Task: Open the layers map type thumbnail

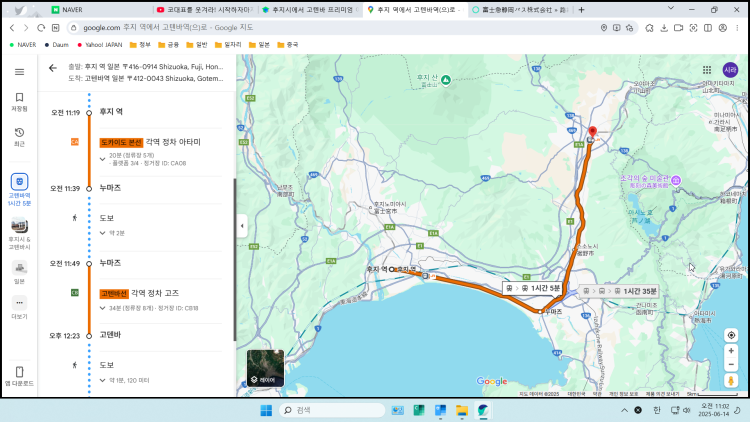Action: click(x=265, y=368)
